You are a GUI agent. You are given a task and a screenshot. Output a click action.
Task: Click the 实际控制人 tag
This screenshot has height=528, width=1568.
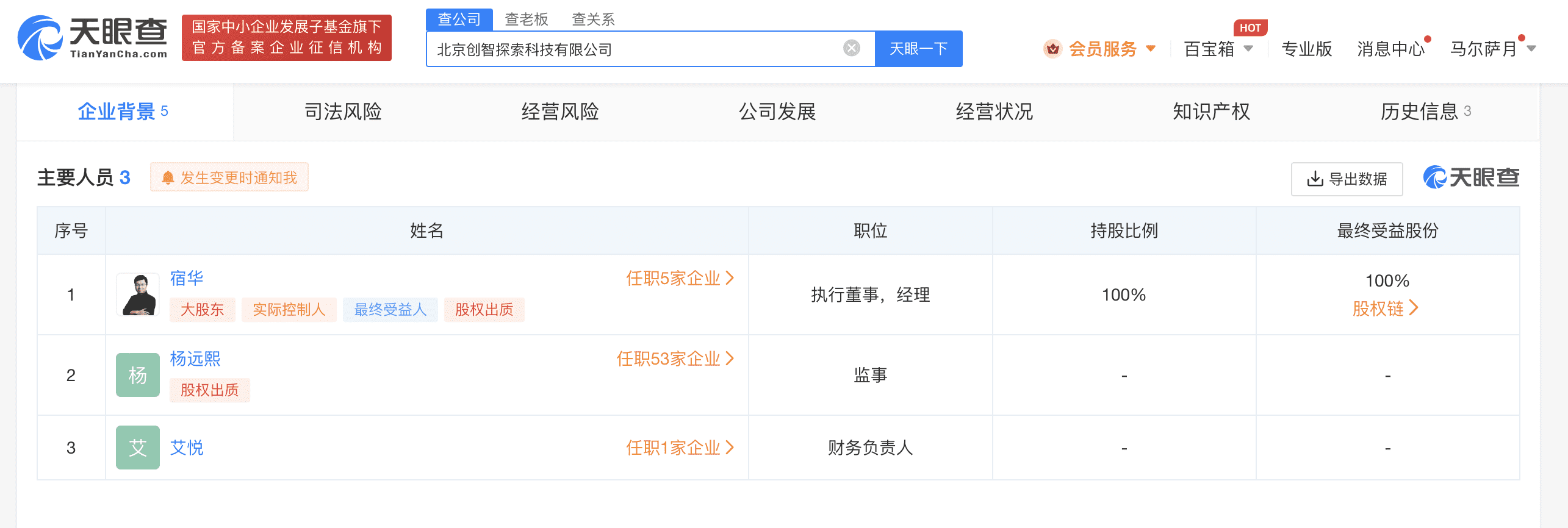289,310
